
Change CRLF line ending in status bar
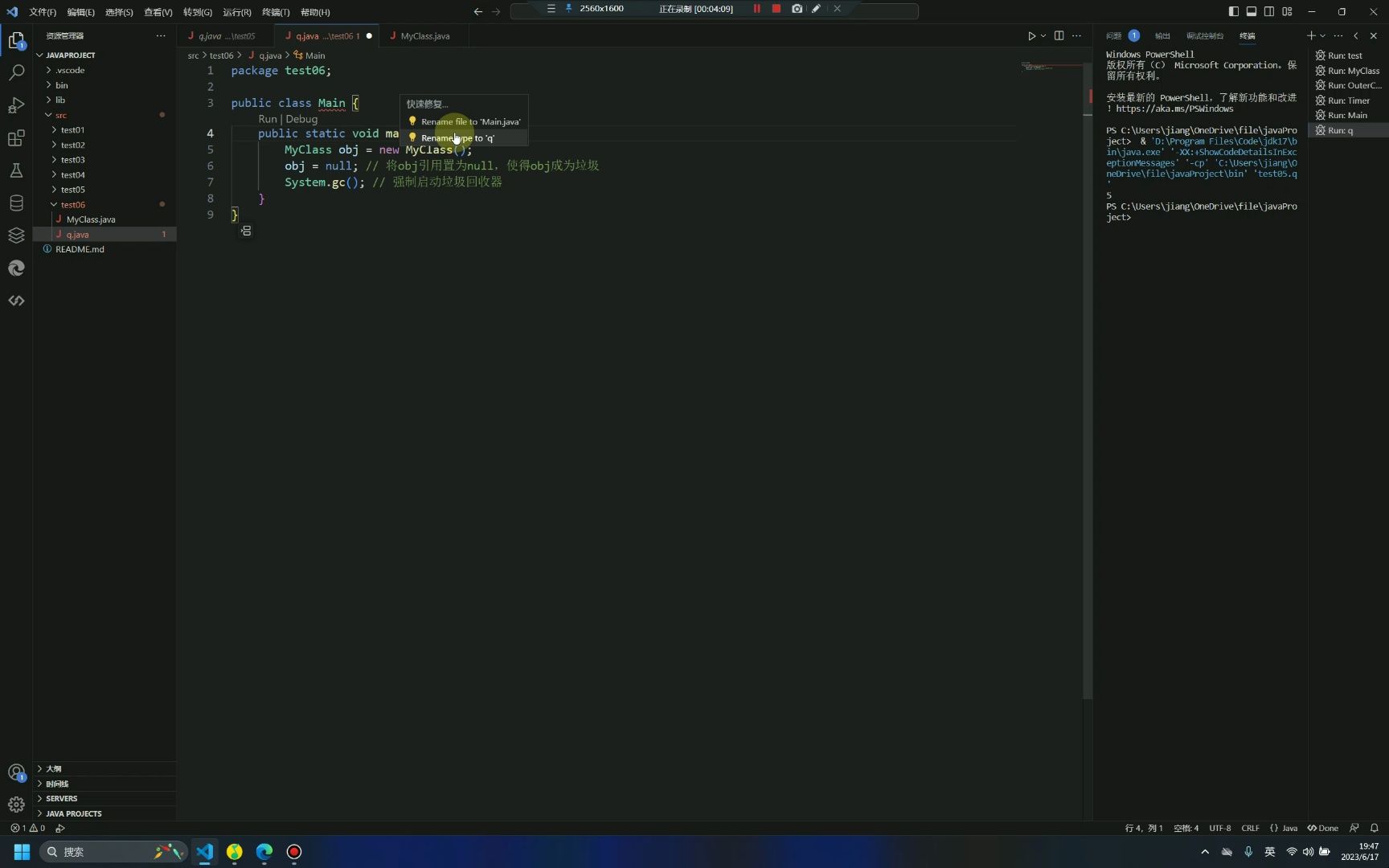click(1250, 828)
